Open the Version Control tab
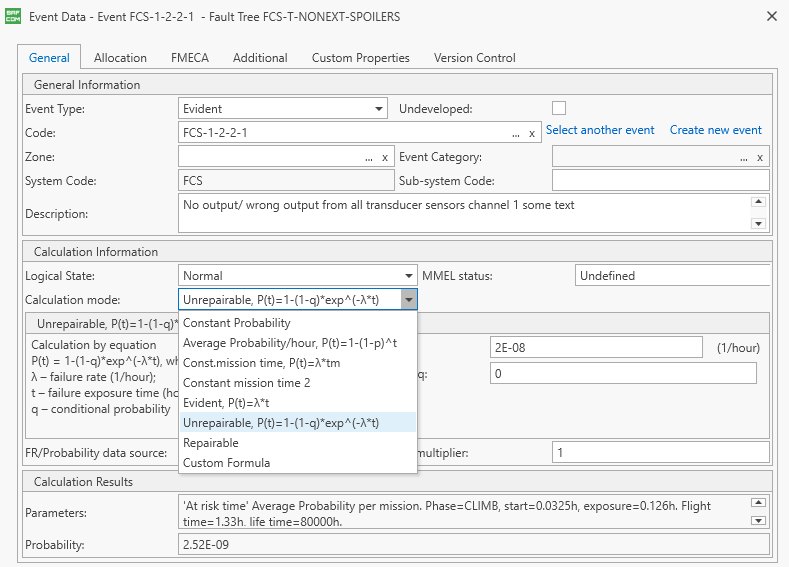The image size is (789, 567). pyautogui.click(x=474, y=58)
